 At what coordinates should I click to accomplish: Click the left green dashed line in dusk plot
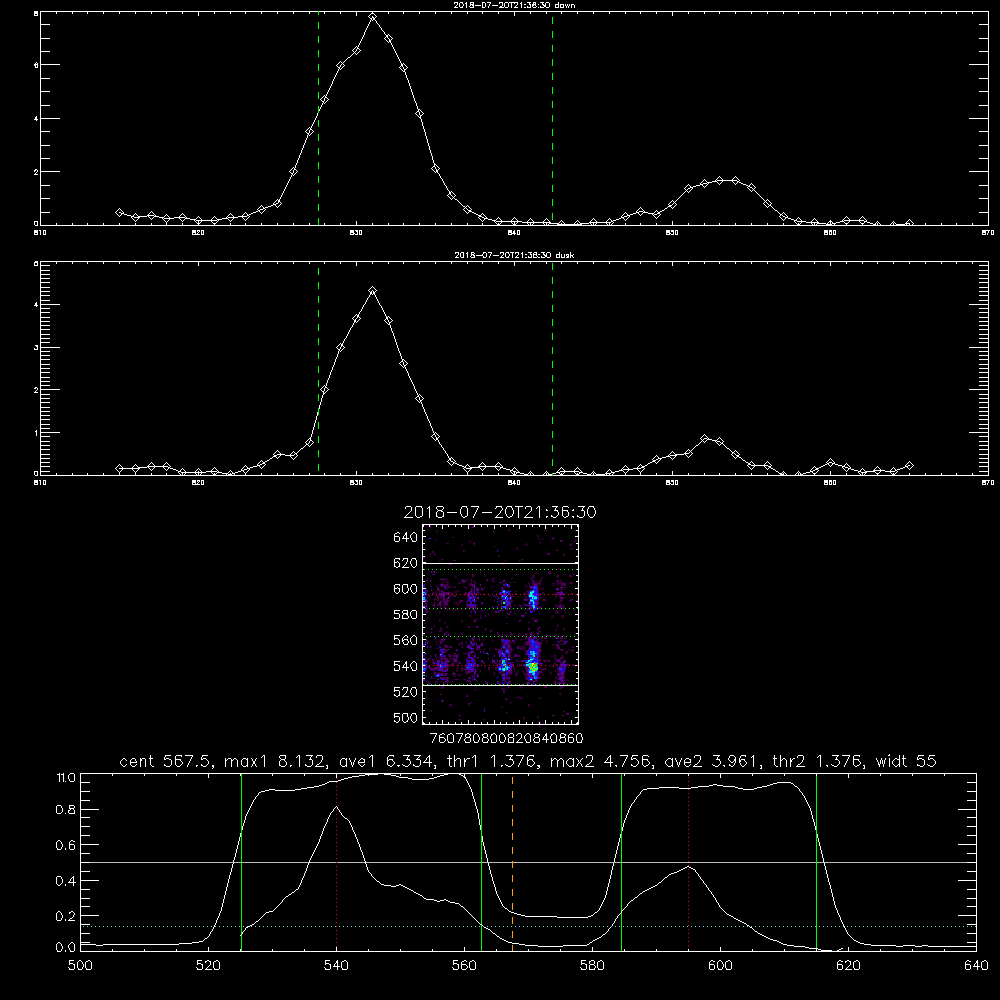318,369
